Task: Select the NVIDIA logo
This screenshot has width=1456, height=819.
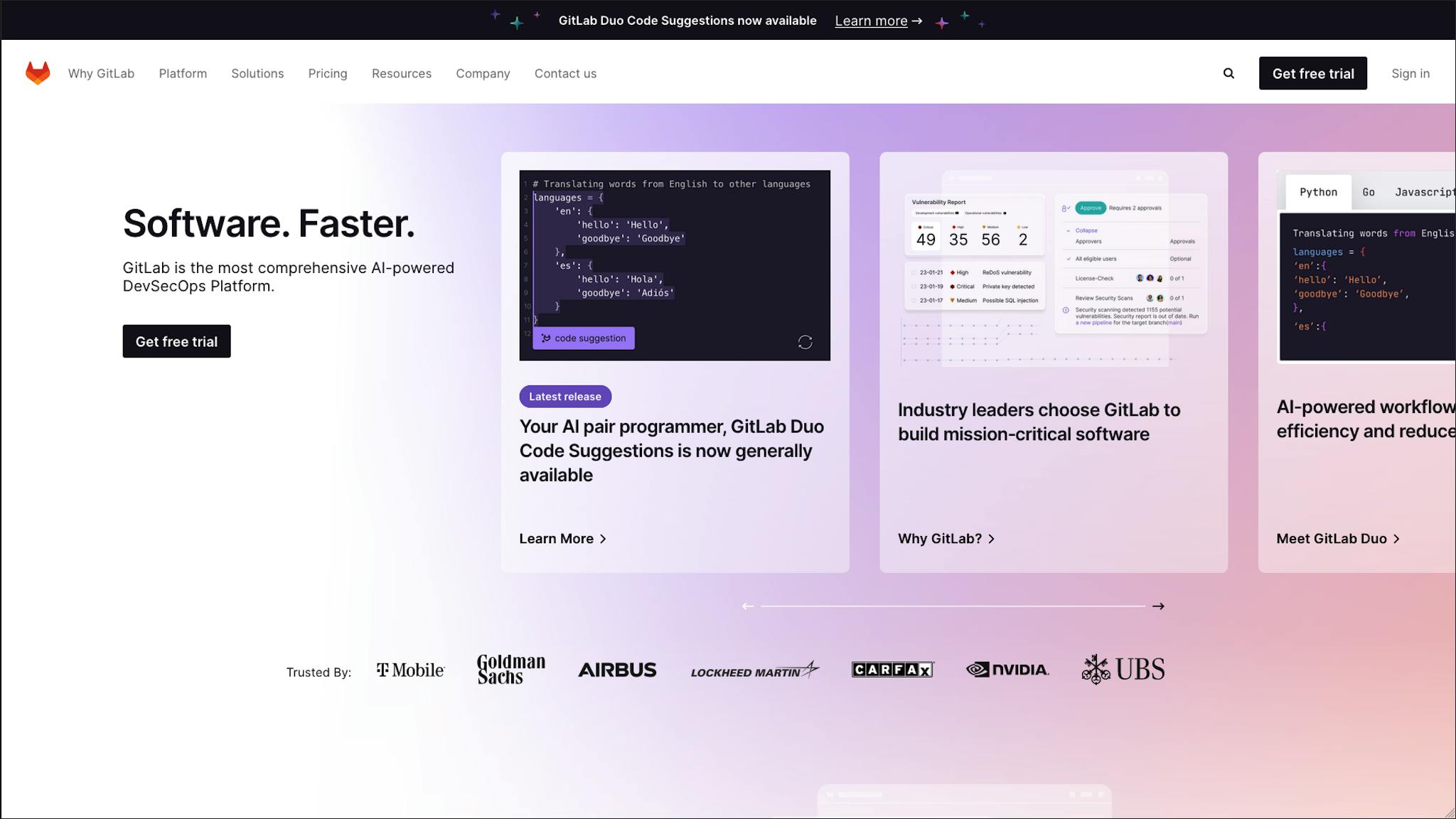Action: tap(1007, 669)
